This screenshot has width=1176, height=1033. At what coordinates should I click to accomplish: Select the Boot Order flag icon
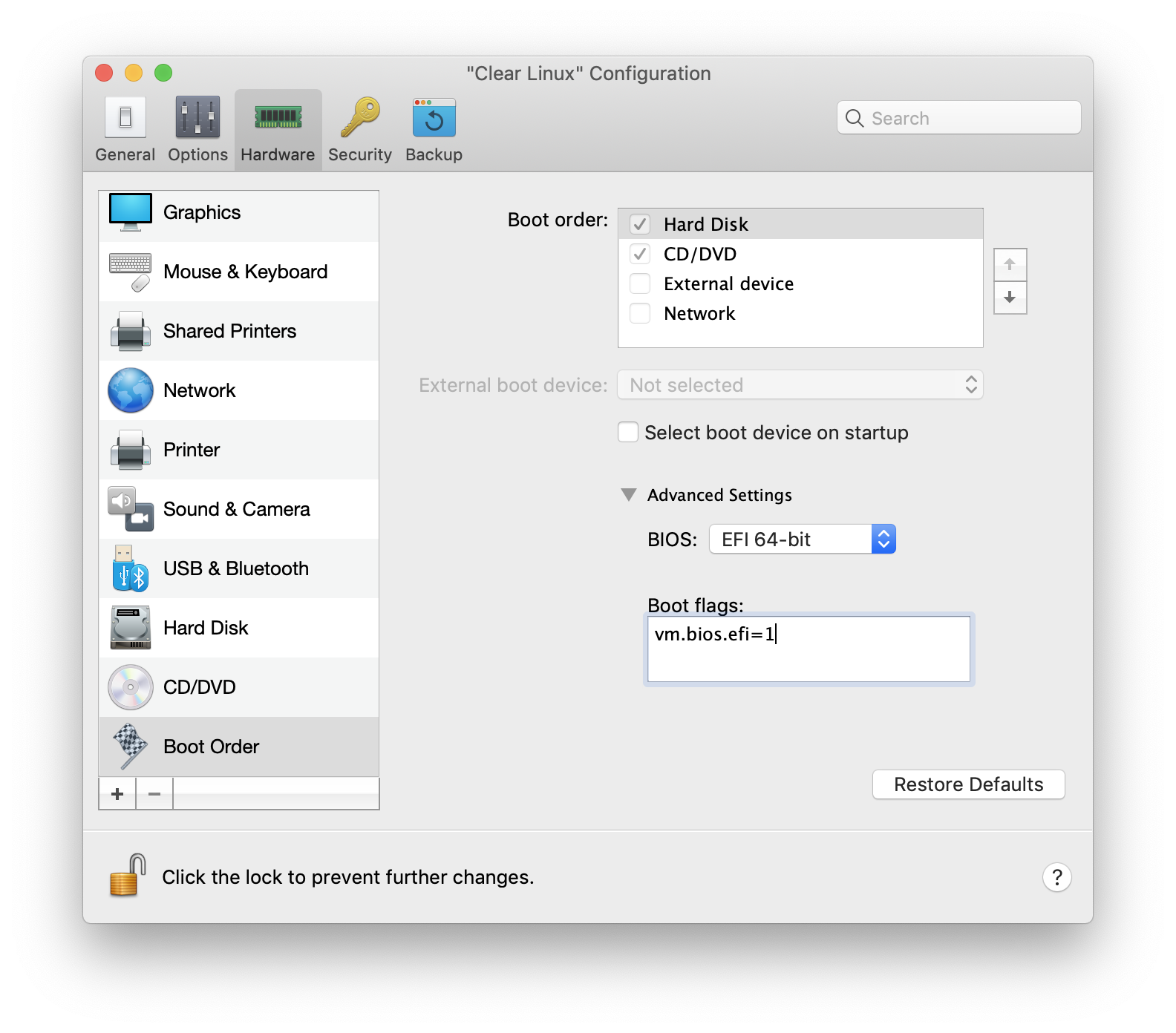(131, 747)
